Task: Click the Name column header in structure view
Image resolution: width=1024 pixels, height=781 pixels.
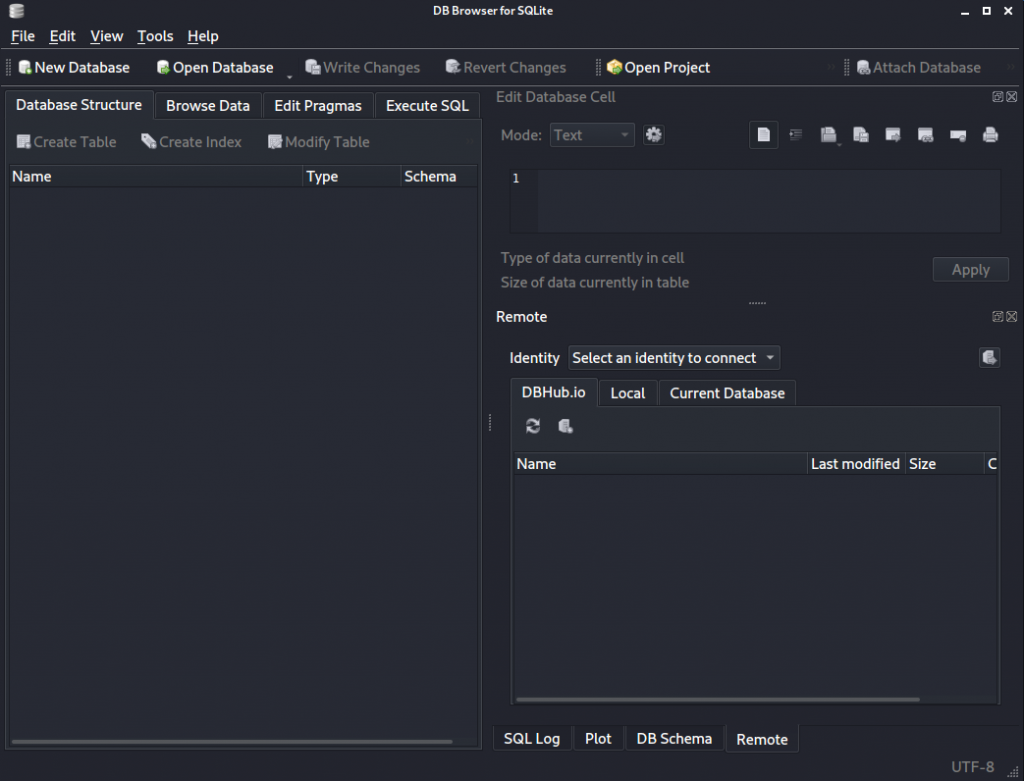Action: click(x=156, y=176)
